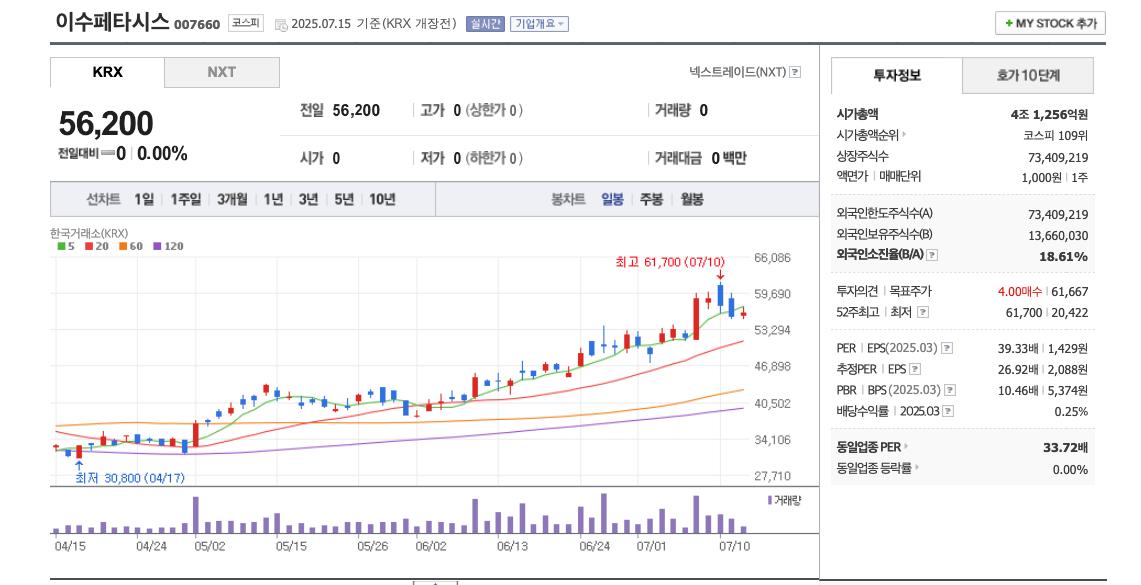Click the 한국거래소(KRX) chart label
This screenshot has width=1141, height=585.
click(89, 234)
